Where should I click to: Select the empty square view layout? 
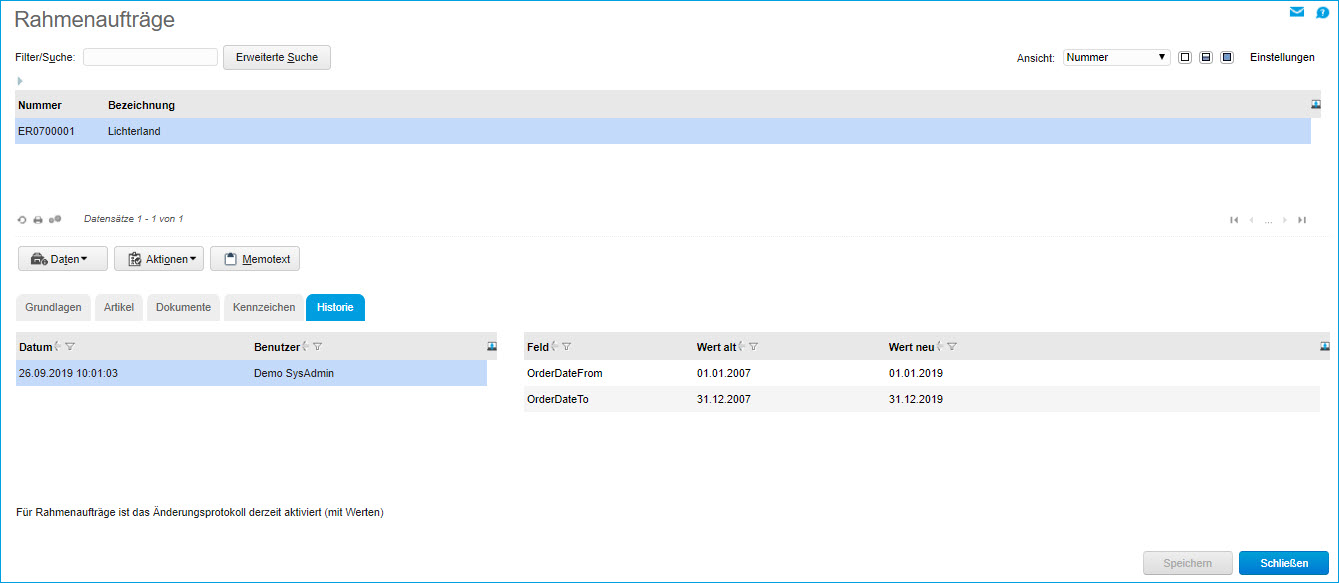1185,58
